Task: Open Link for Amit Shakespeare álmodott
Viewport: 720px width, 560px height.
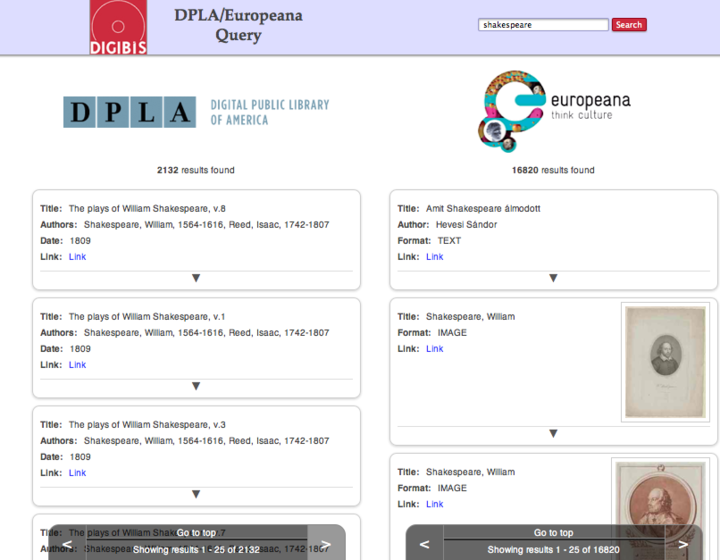Action: coord(434,257)
